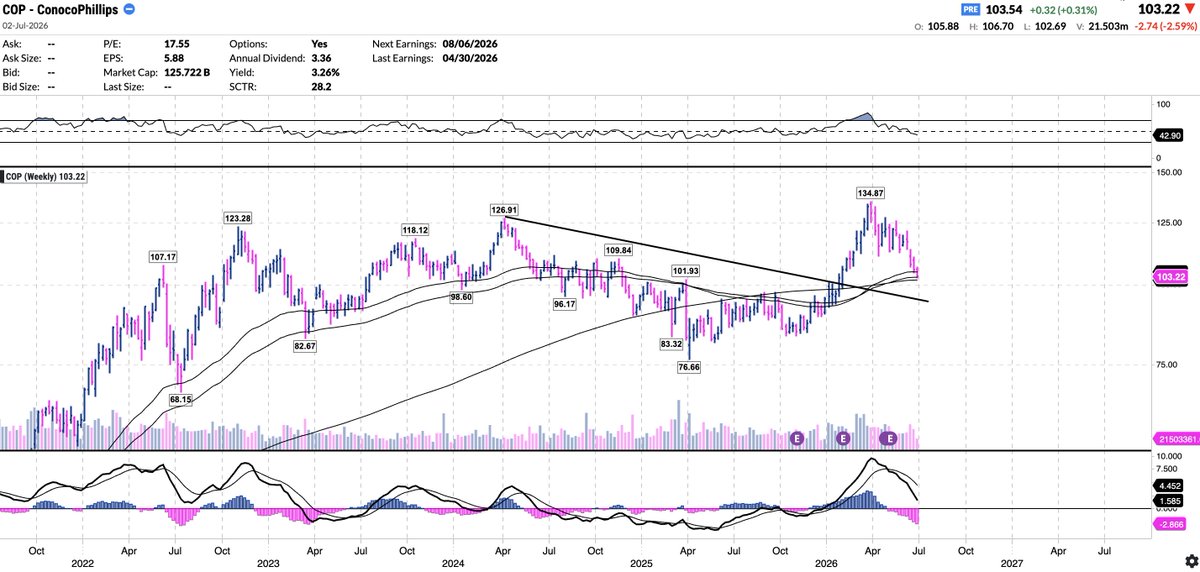Click the 96.17 price label
1200x572 pixels.
click(567, 303)
